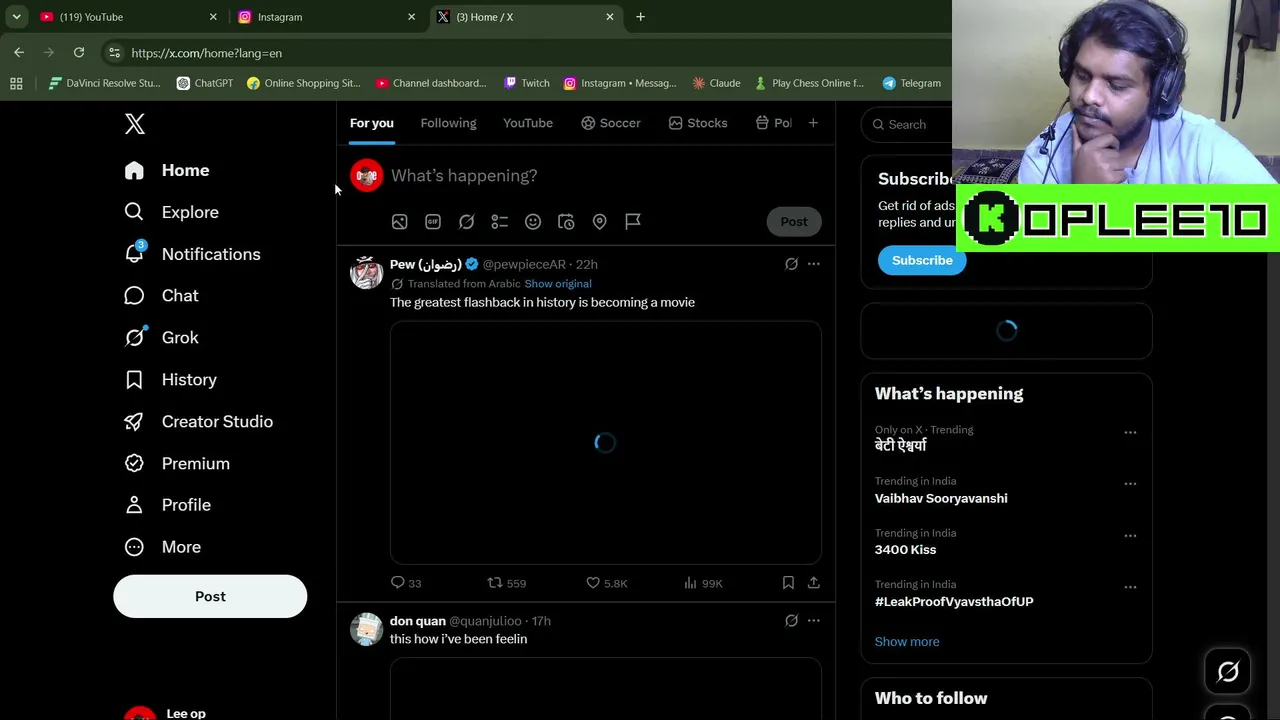Open the More menu in the sidebar

pyautogui.click(x=162, y=547)
